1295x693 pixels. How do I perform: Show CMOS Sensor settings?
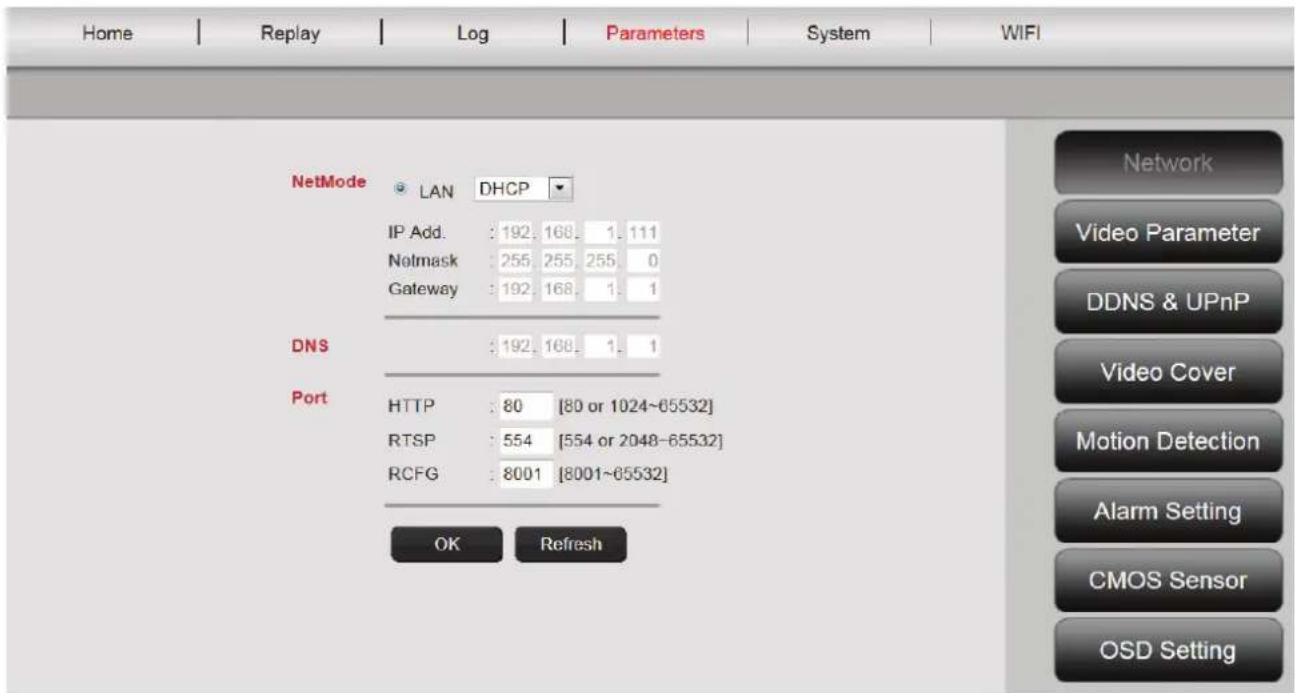click(x=1168, y=581)
